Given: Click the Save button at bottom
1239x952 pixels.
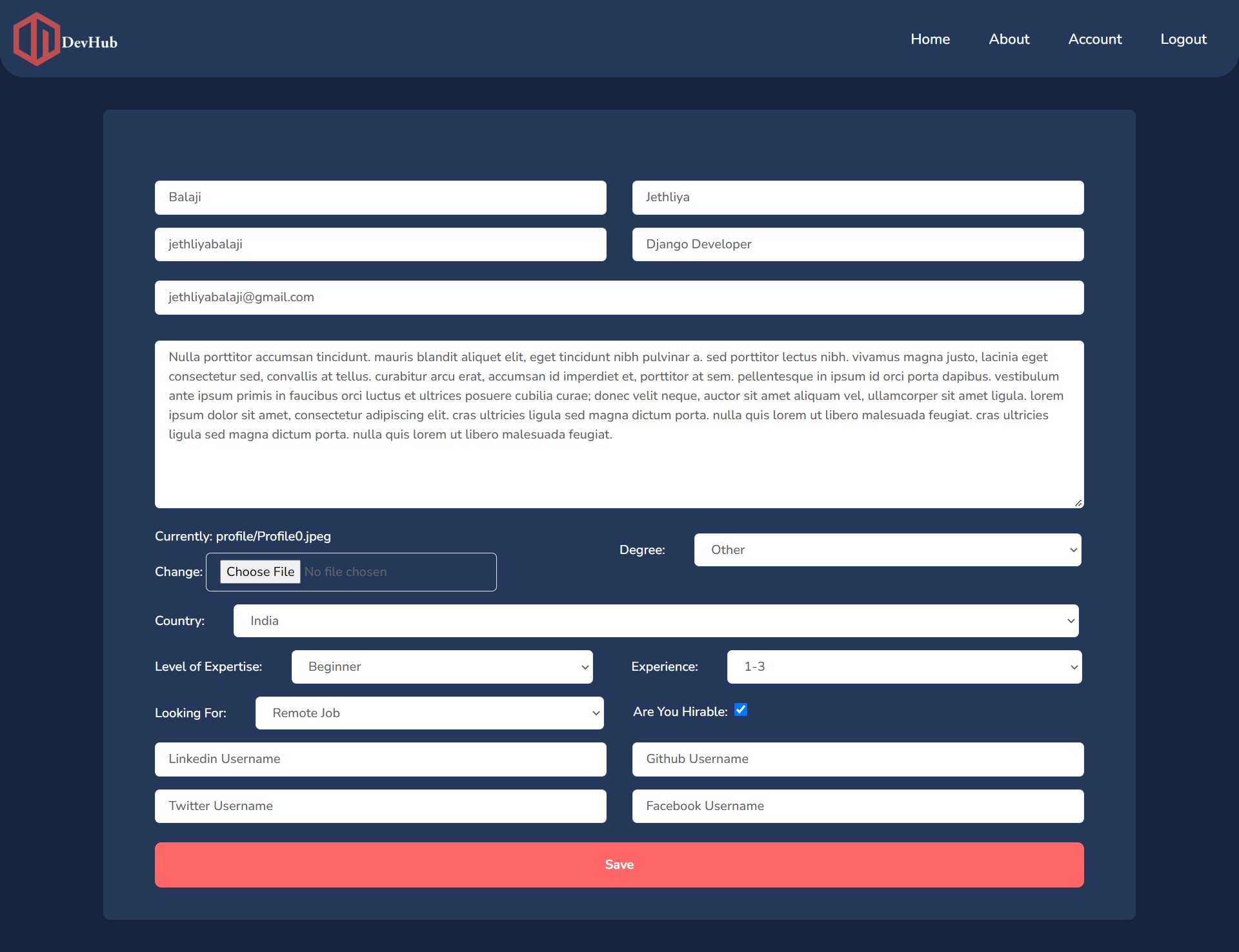Looking at the screenshot, I should [x=619, y=865].
